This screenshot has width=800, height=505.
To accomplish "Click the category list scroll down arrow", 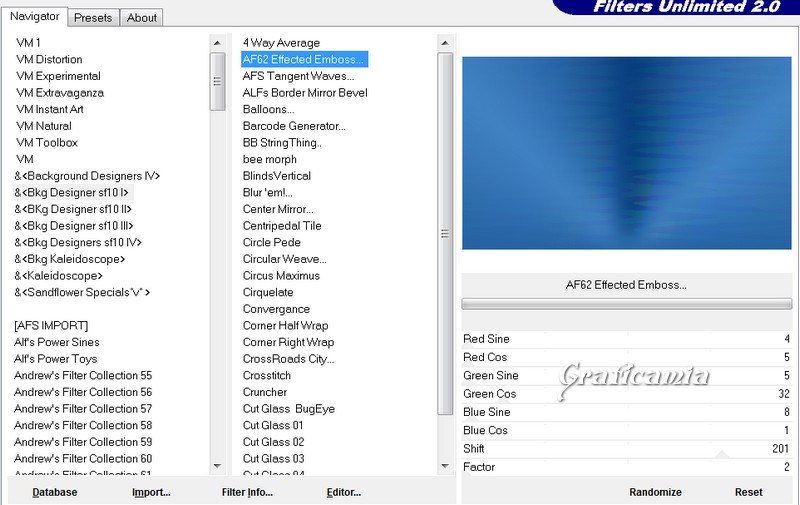I will [x=217, y=466].
